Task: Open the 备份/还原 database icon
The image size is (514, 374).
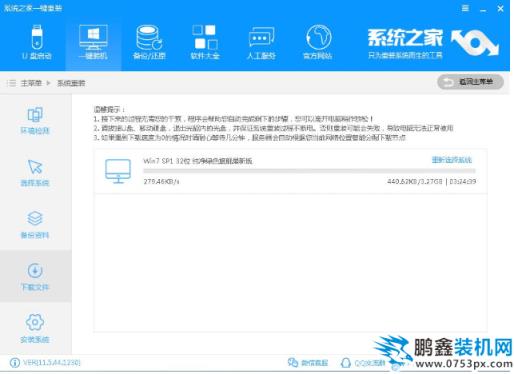Action: (149, 42)
